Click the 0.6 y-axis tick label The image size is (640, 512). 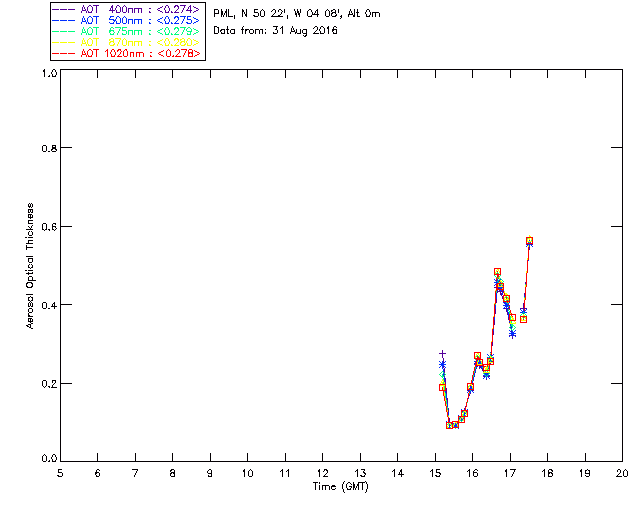49,227
